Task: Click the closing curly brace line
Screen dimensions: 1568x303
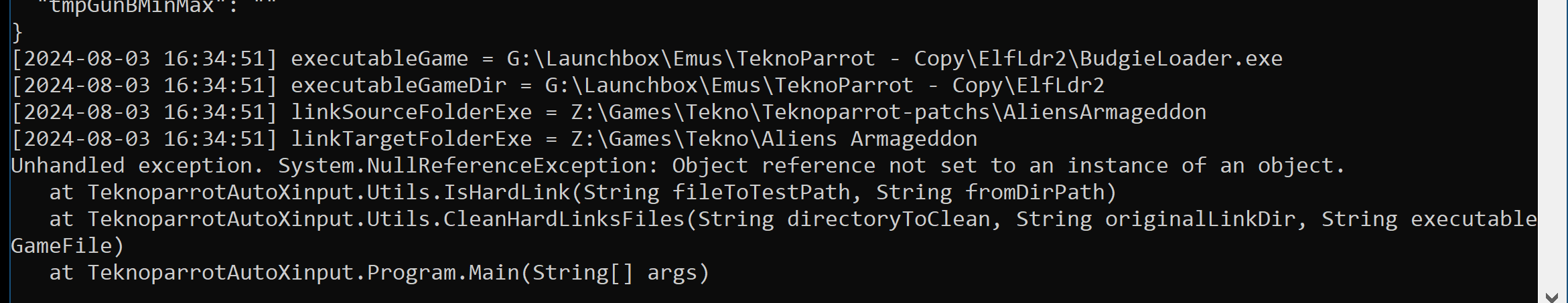Action: tap(17, 32)
